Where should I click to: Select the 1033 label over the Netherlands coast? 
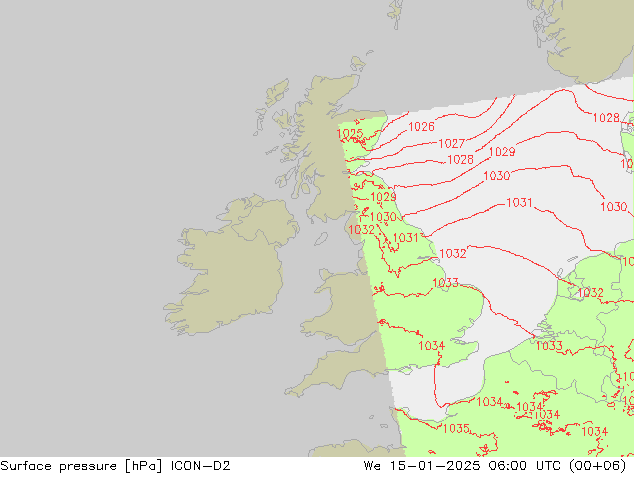[549, 346]
